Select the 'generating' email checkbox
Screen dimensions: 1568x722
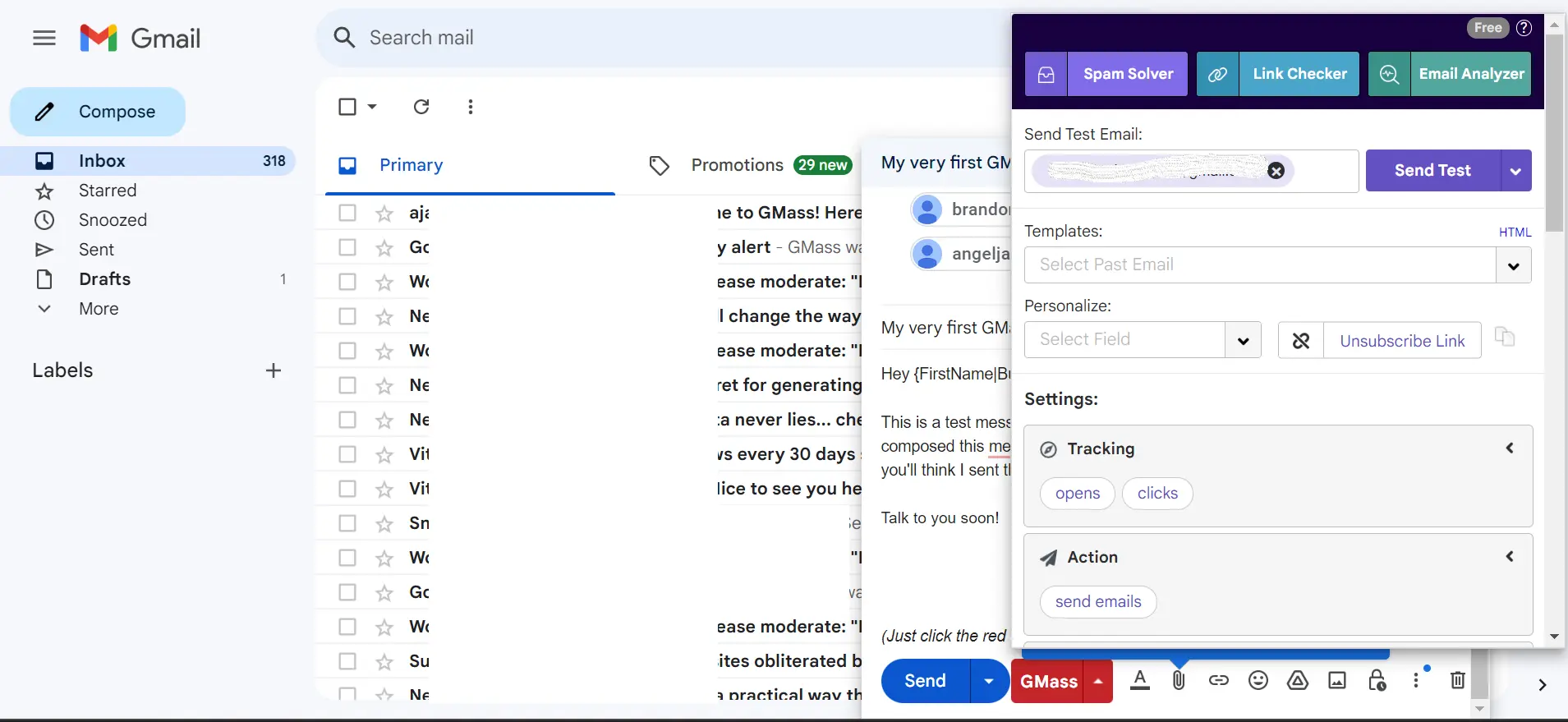pyautogui.click(x=347, y=385)
